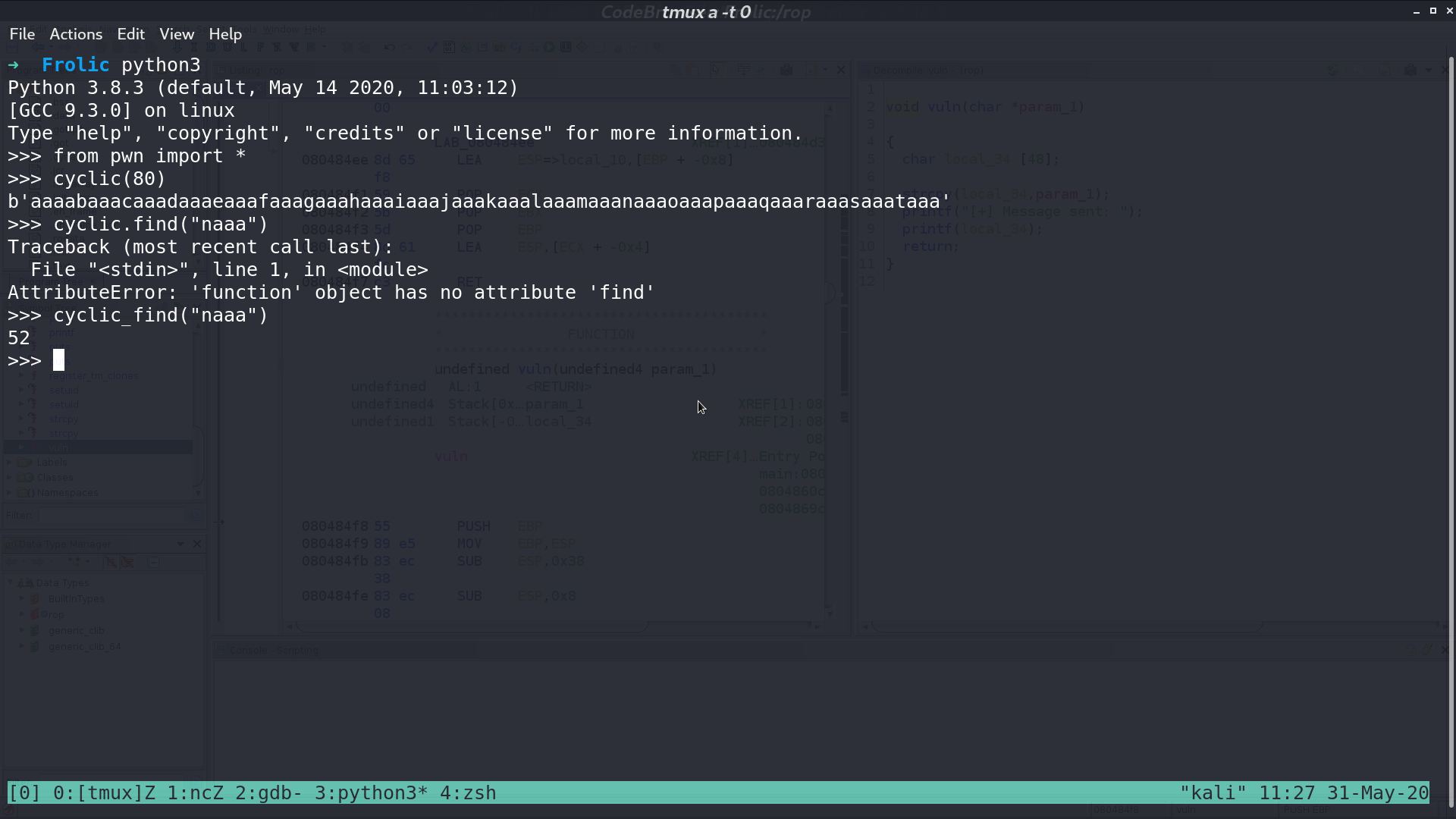
Task: Open the View menu
Action: (x=177, y=34)
